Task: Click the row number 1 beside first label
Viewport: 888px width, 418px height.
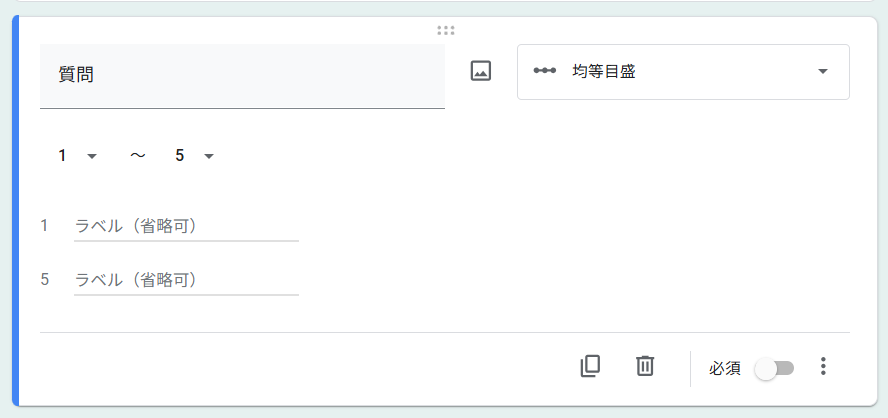Action: [44, 226]
